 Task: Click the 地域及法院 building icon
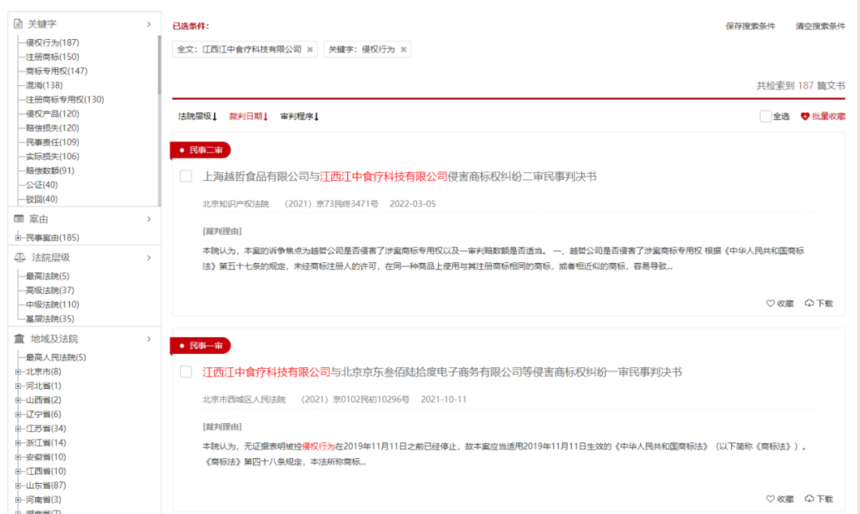[x=19, y=338]
